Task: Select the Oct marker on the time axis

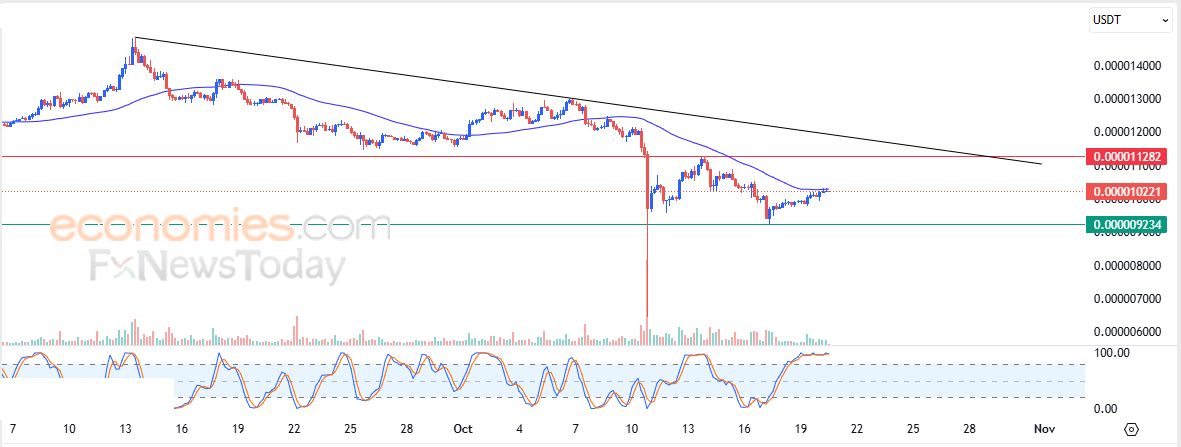Action: [462, 429]
